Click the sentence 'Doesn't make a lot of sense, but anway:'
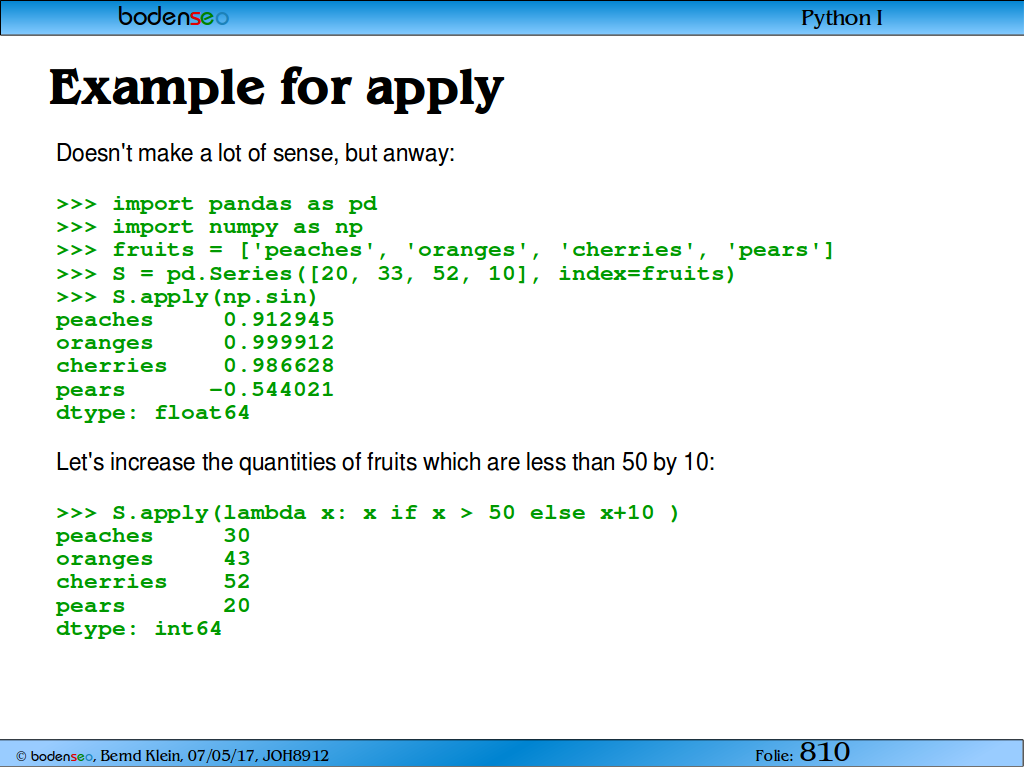Viewport: 1024px width, 768px height. tap(255, 153)
